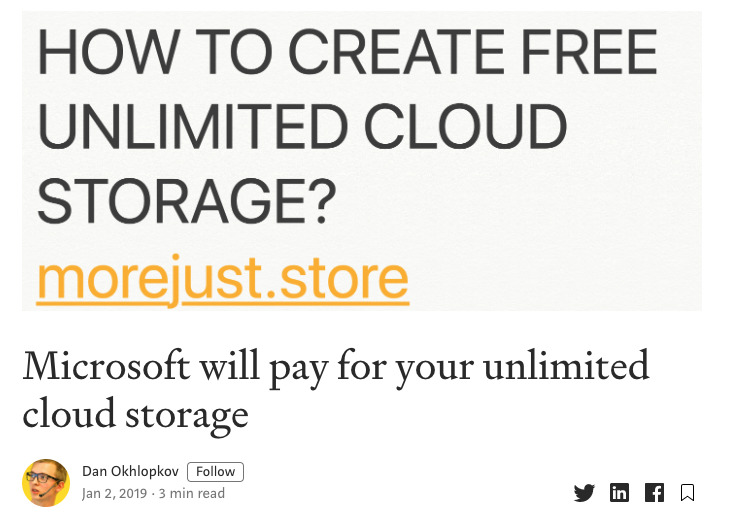
Task: Share the article on Twitter
Action: click(584, 492)
